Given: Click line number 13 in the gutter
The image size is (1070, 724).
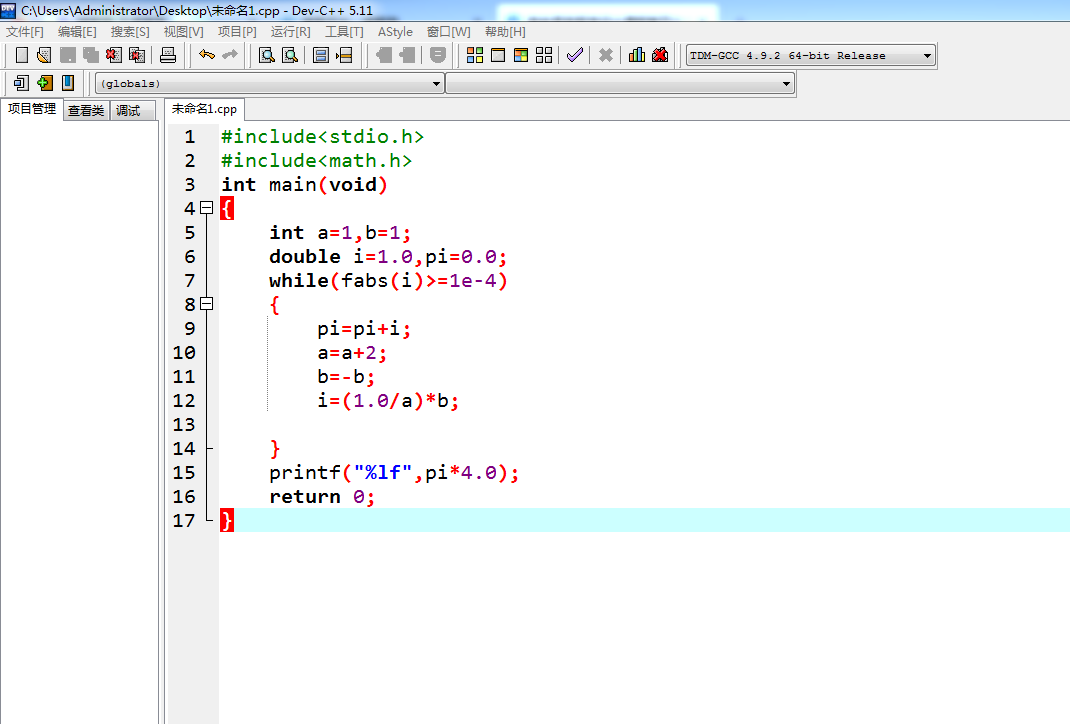Looking at the screenshot, I should (184, 424).
